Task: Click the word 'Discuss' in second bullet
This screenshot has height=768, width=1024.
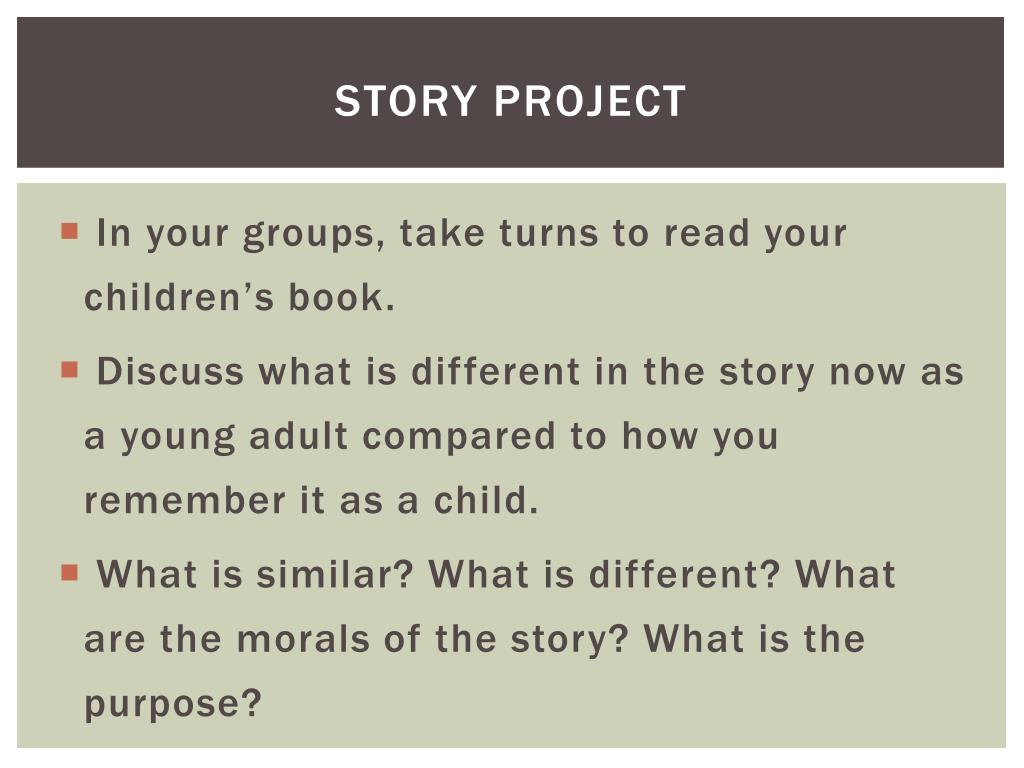Action: (x=170, y=371)
